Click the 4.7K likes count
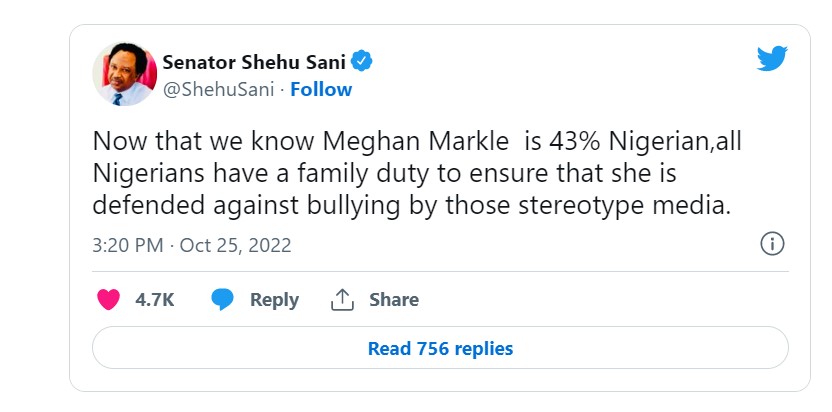The height and width of the screenshot is (412, 832). (x=154, y=300)
